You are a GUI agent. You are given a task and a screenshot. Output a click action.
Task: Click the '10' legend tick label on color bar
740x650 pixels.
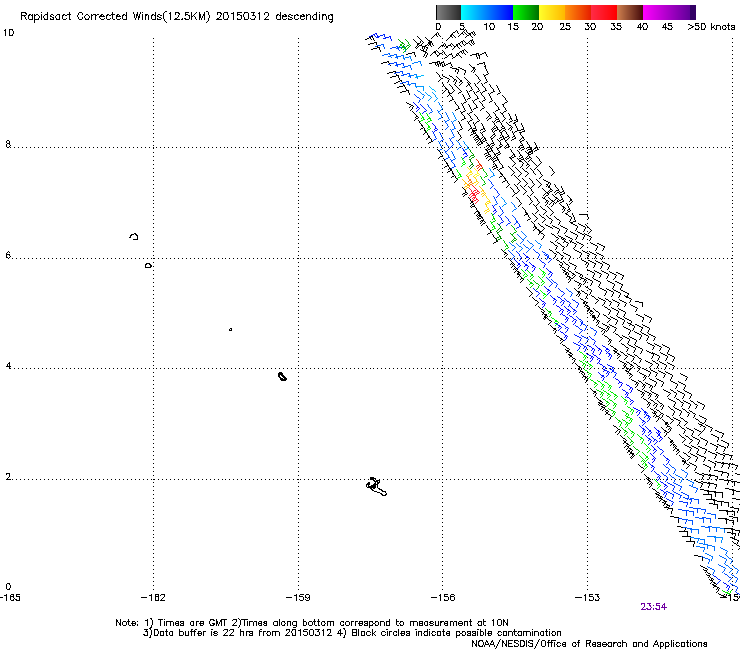click(489, 27)
